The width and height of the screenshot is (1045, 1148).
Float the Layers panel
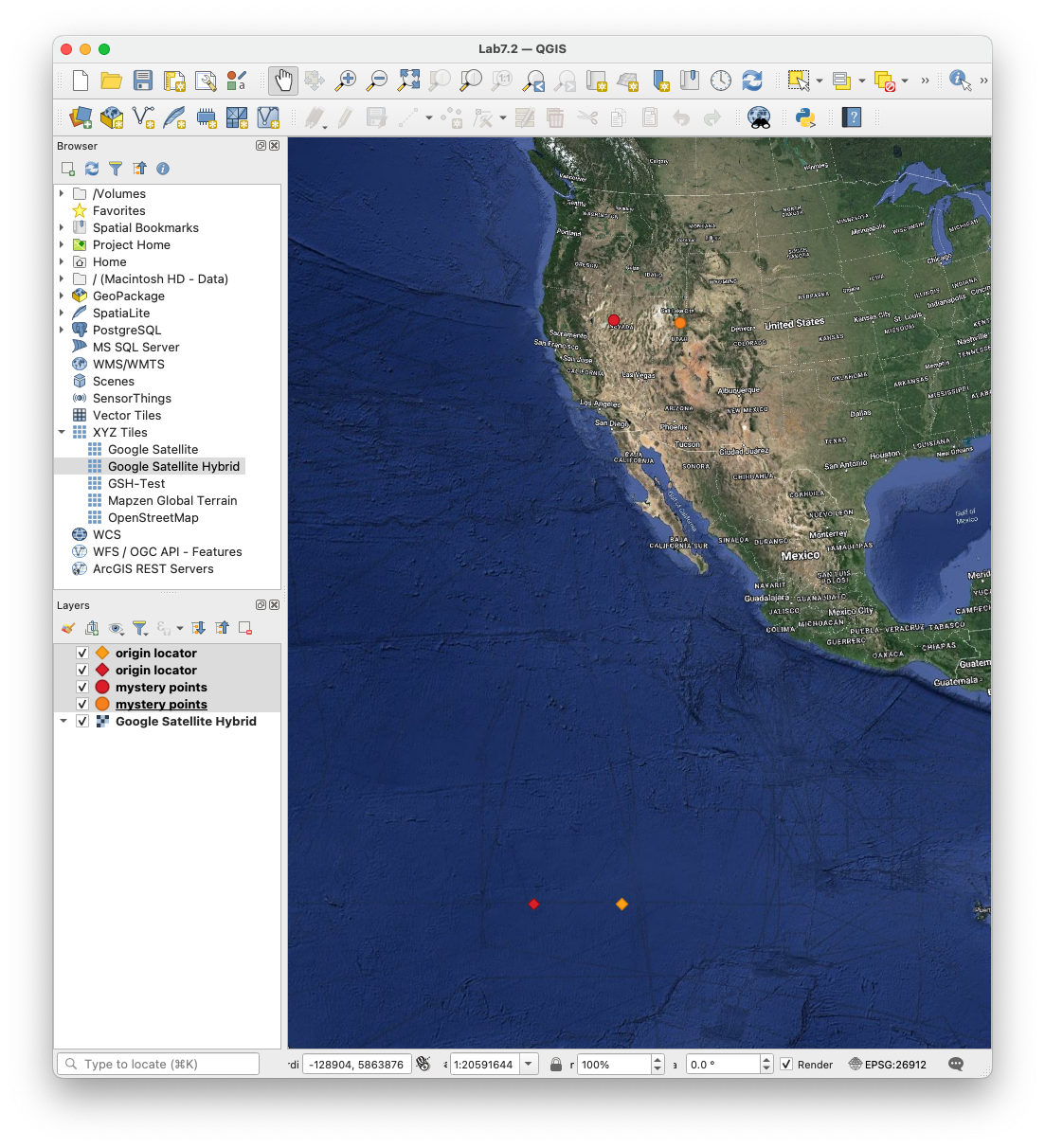pyautogui.click(x=261, y=605)
